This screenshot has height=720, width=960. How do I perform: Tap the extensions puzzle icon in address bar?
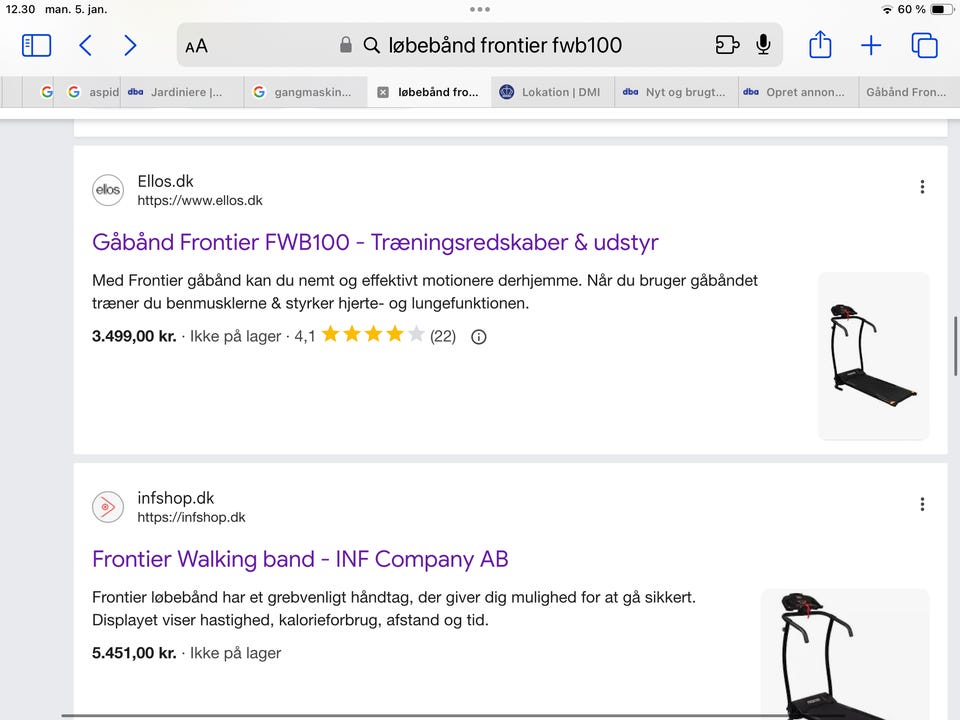click(727, 45)
